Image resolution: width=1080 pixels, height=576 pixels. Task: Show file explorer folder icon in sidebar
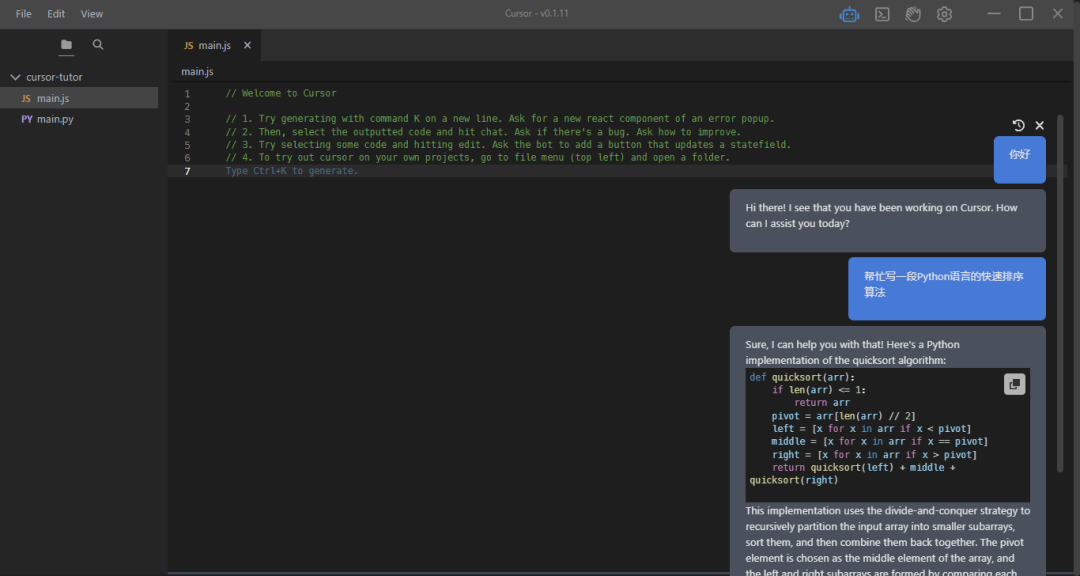tap(66, 45)
